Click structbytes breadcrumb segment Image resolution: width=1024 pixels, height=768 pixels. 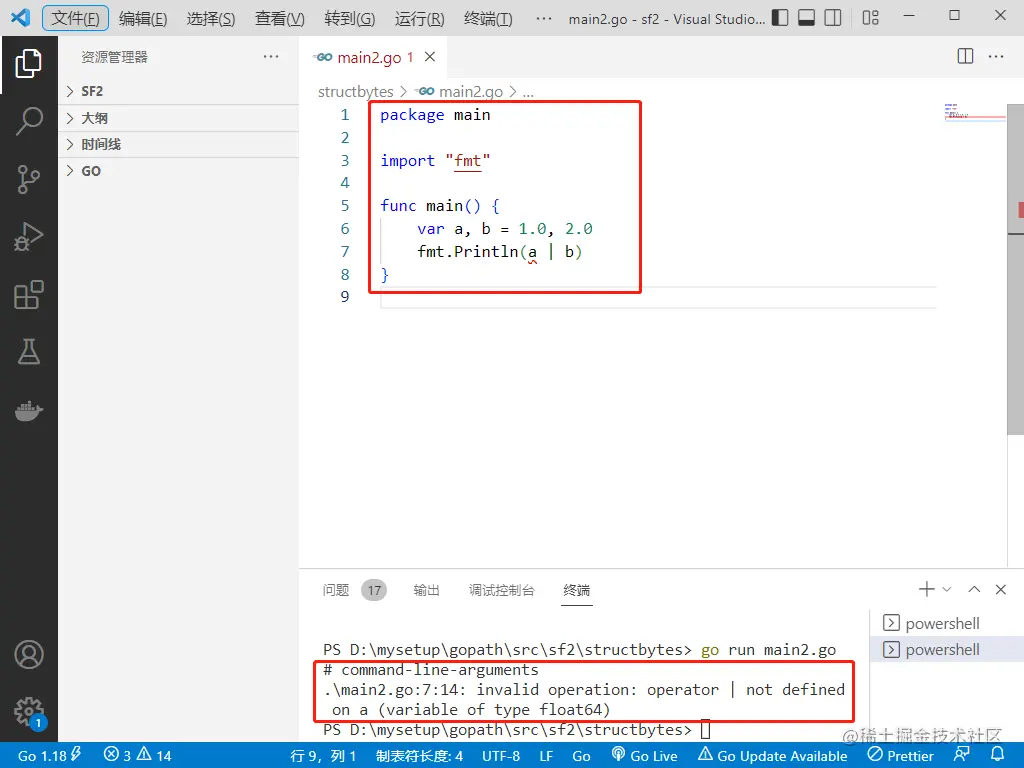pos(356,91)
